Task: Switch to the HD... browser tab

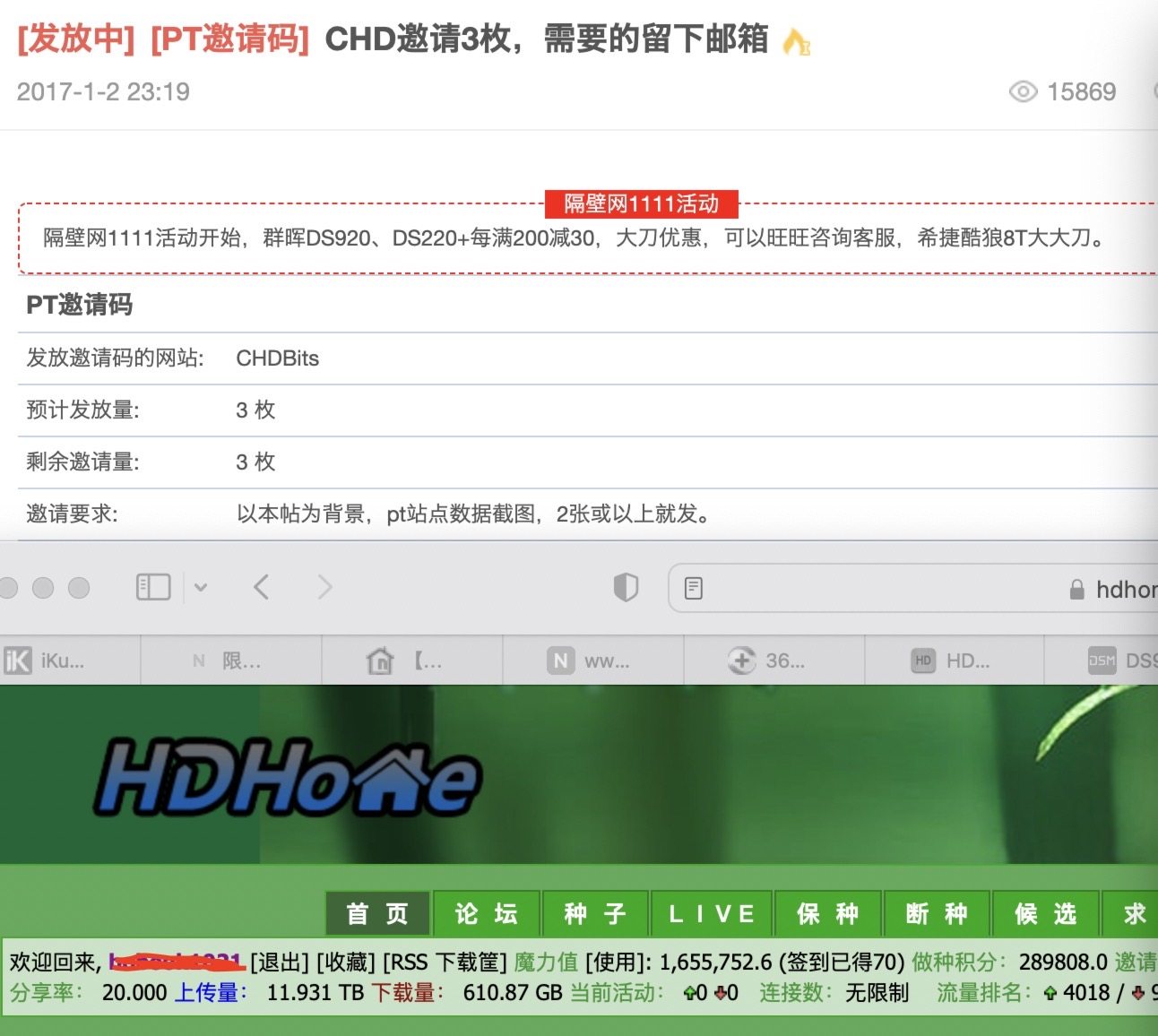Action: 955,661
